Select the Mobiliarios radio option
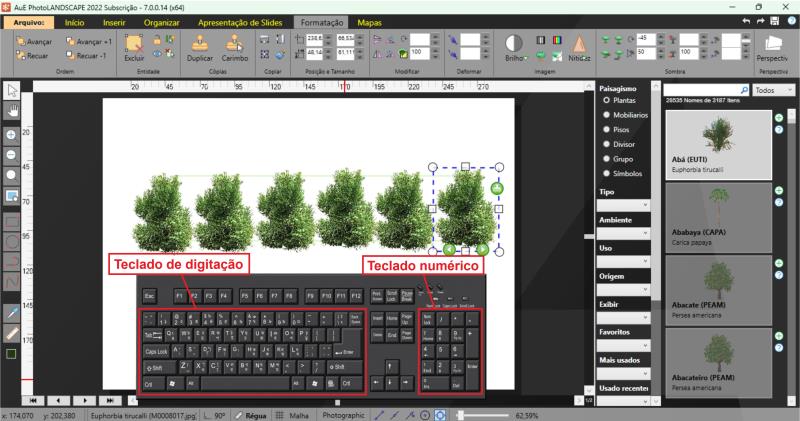 tap(607, 115)
